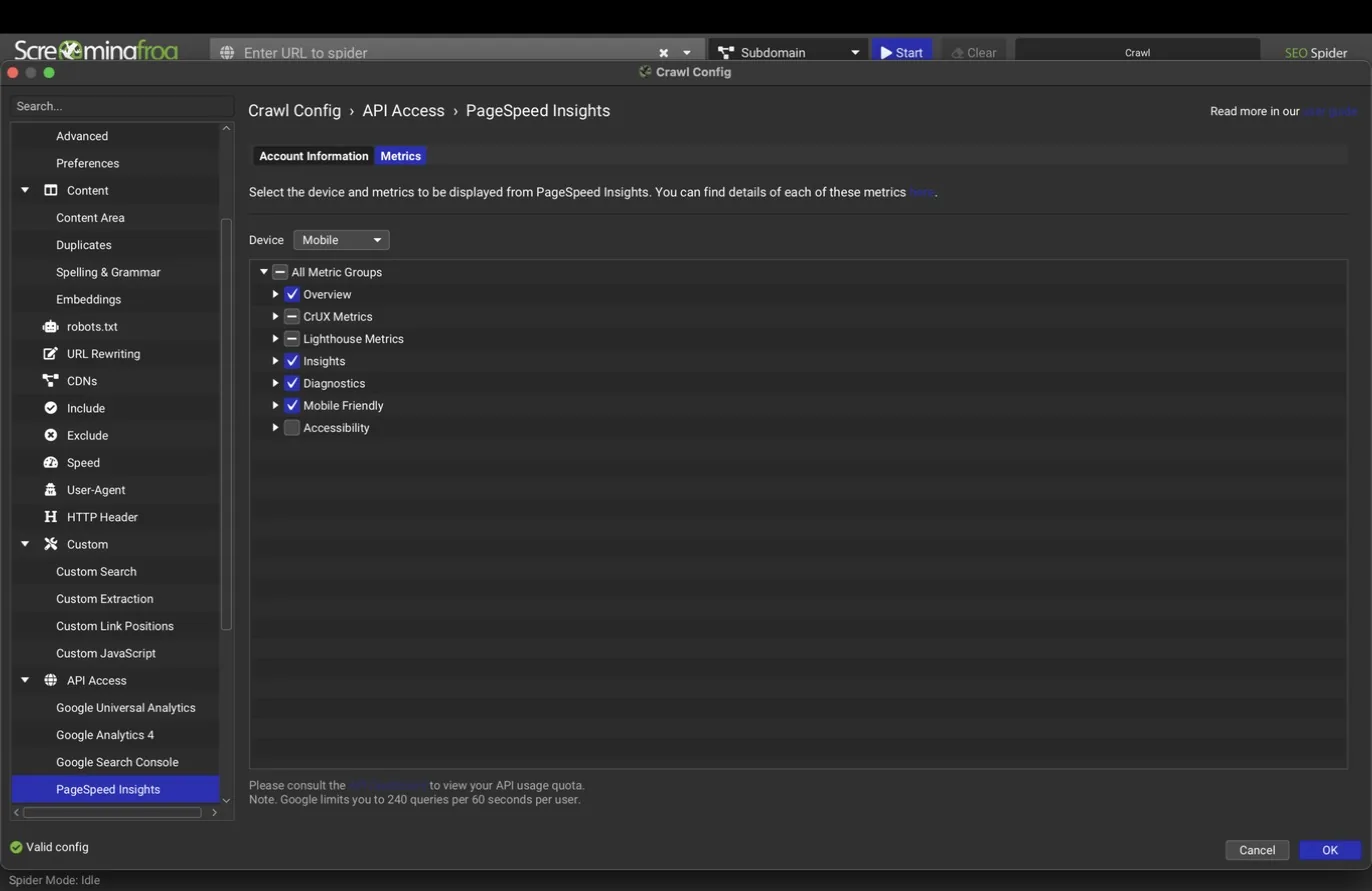1372x891 pixels.
Task: Click the sidebar vertical scrollbar
Action: [x=226, y=424]
